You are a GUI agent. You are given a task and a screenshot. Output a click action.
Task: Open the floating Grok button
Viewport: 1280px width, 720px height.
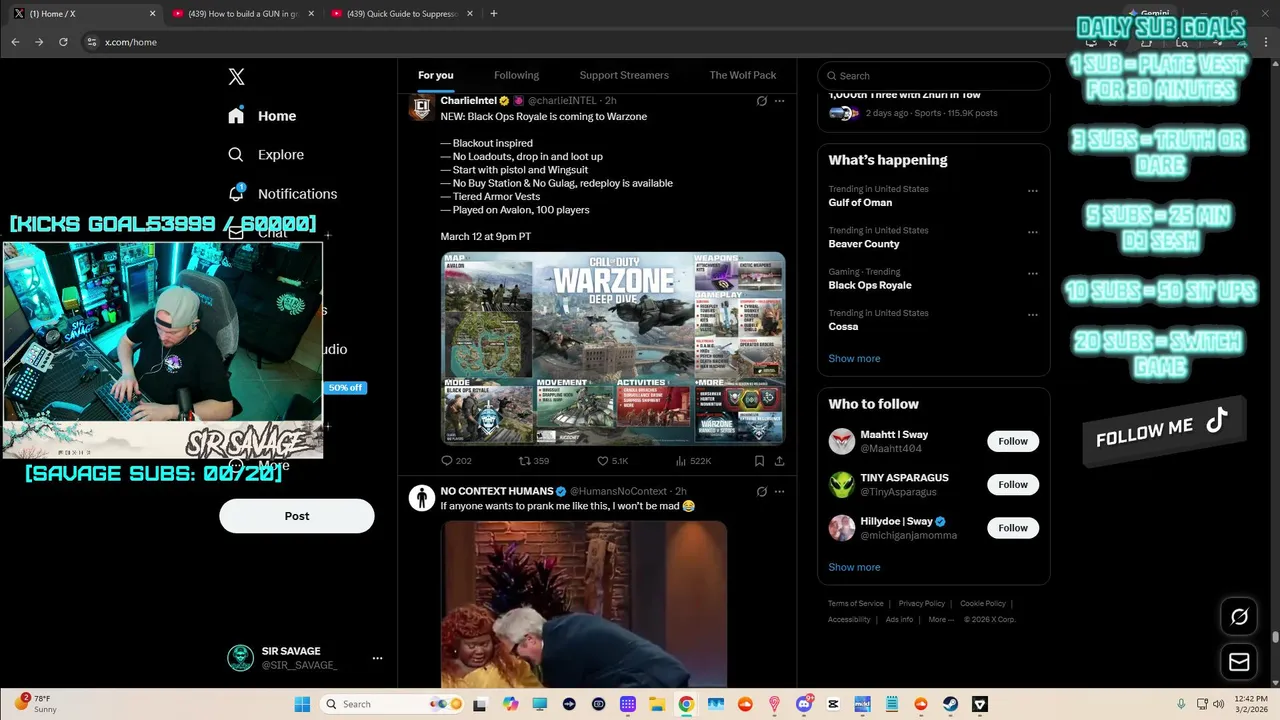point(1239,617)
